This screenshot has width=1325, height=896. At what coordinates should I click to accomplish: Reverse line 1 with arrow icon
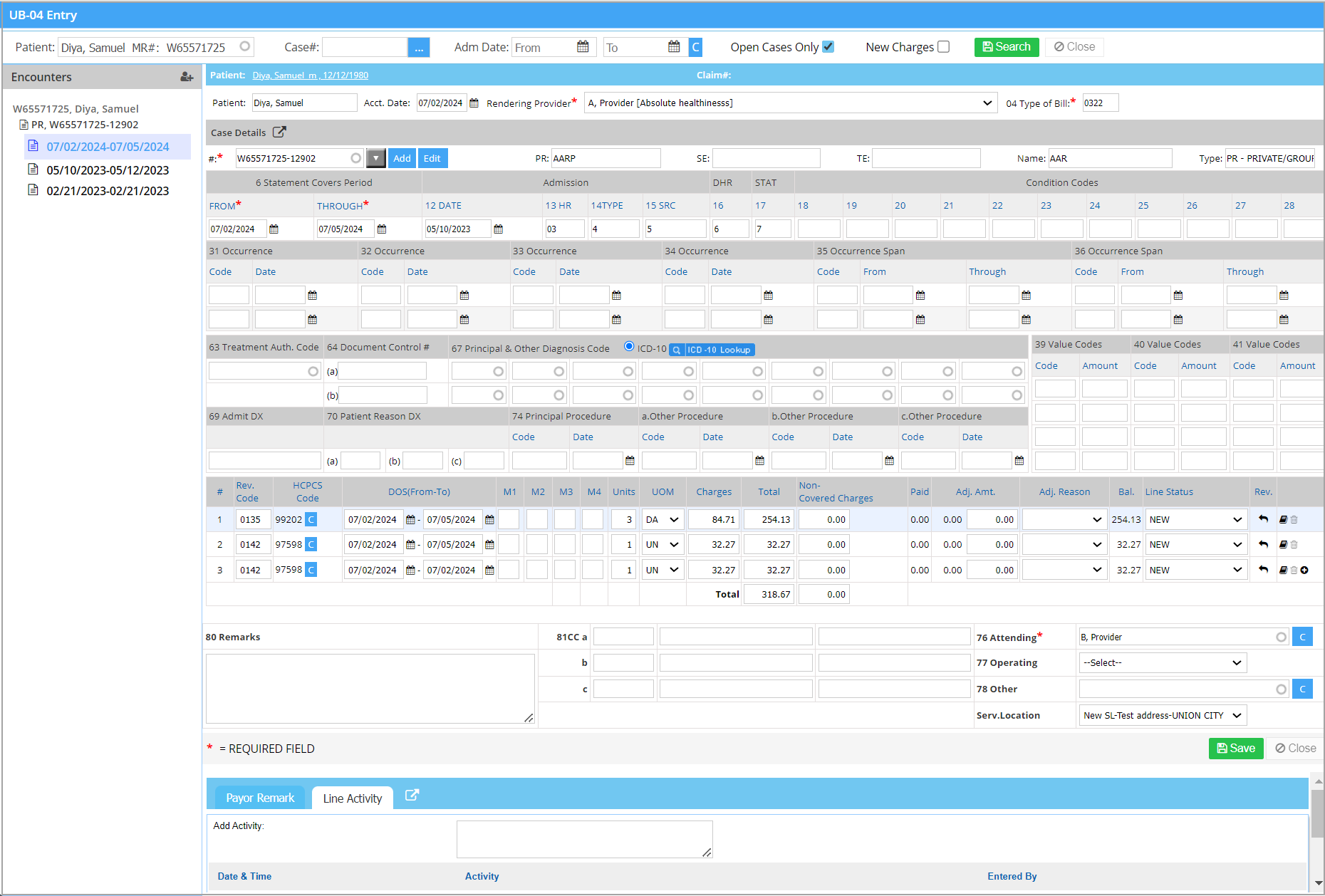[x=1263, y=519]
